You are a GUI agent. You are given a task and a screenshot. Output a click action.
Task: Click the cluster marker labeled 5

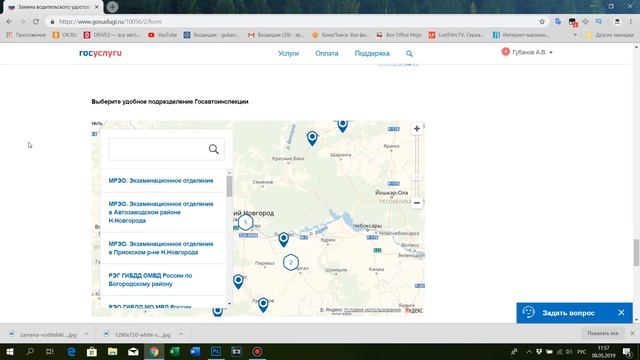[x=245, y=222]
